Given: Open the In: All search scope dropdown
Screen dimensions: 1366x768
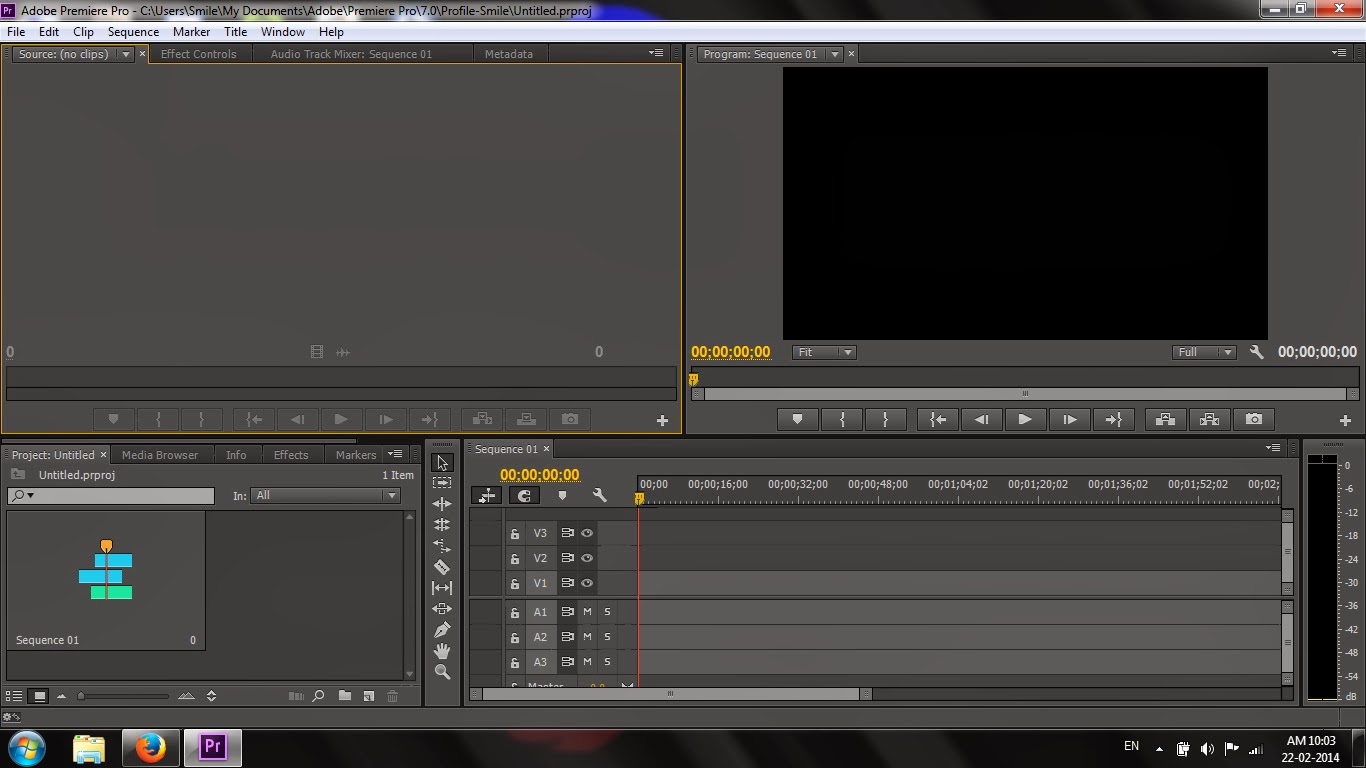Looking at the screenshot, I should 326,495.
